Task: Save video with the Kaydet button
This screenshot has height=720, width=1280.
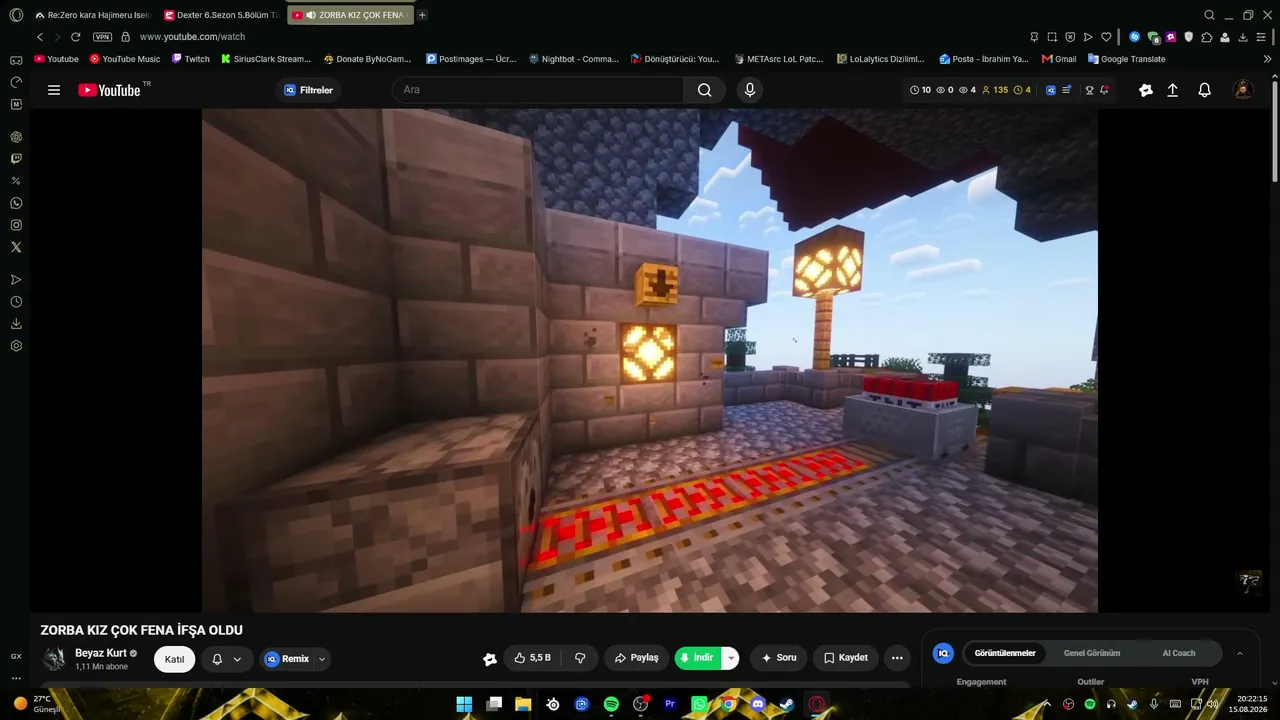Action: pyautogui.click(x=845, y=658)
